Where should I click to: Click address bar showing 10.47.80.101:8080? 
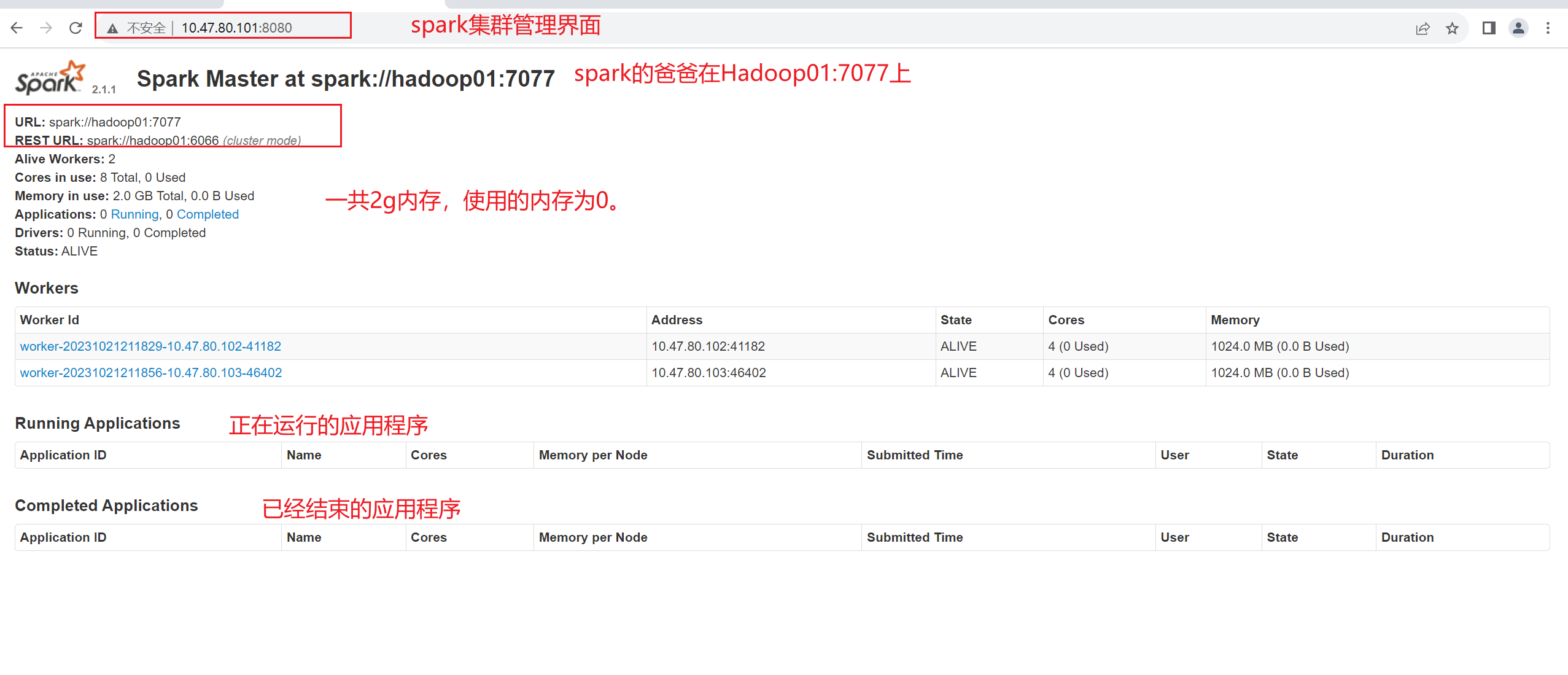click(x=236, y=28)
